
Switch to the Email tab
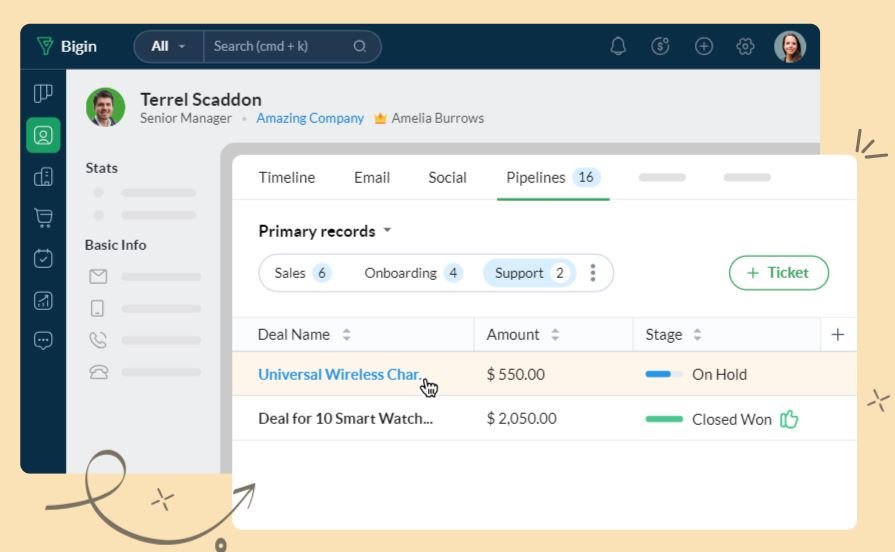click(372, 178)
